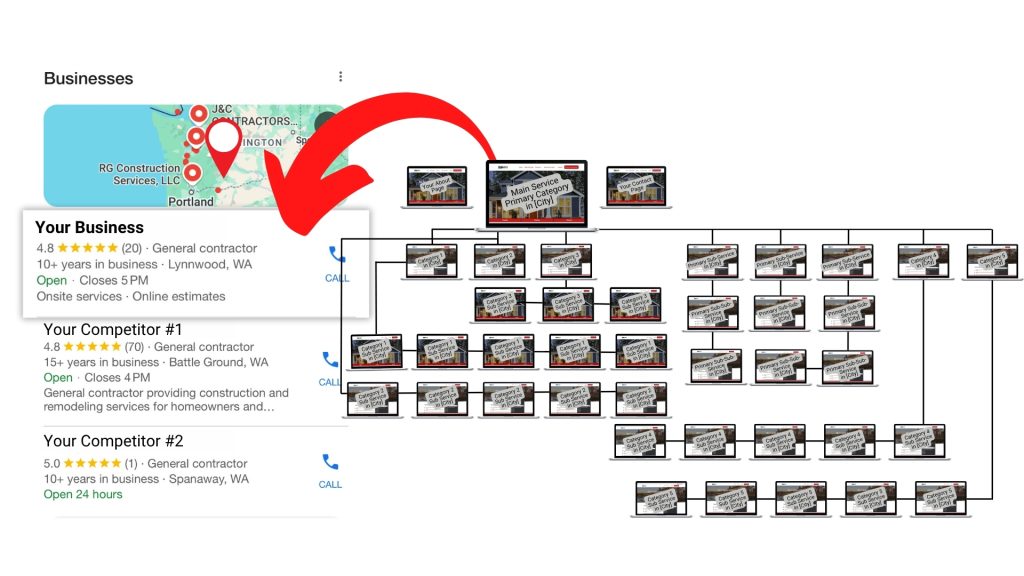Click the Businesses heading
This screenshot has width=1024, height=576.
coord(88,78)
